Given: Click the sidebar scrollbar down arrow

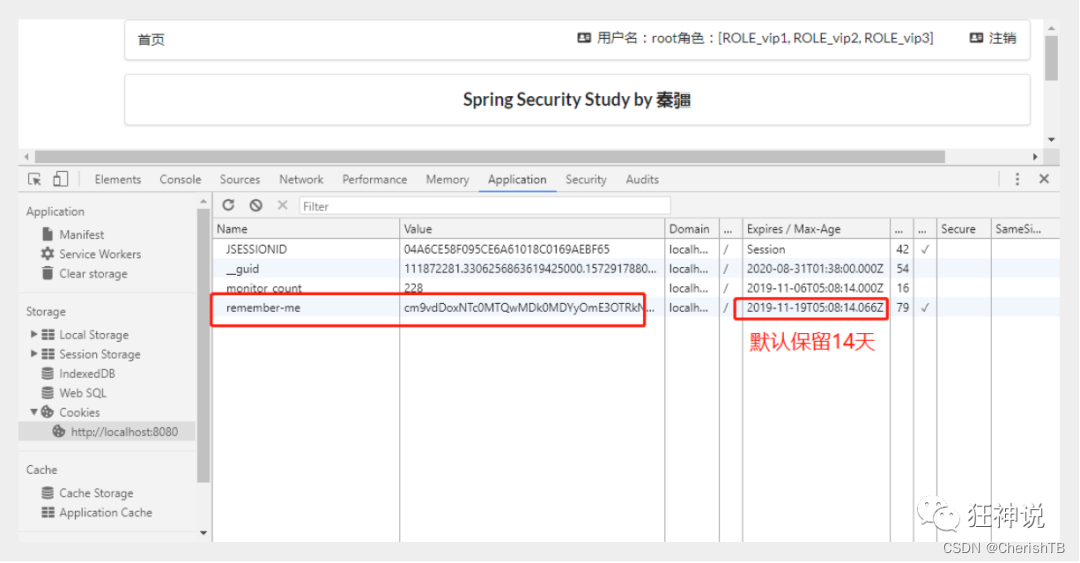Looking at the screenshot, I should click(203, 533).
